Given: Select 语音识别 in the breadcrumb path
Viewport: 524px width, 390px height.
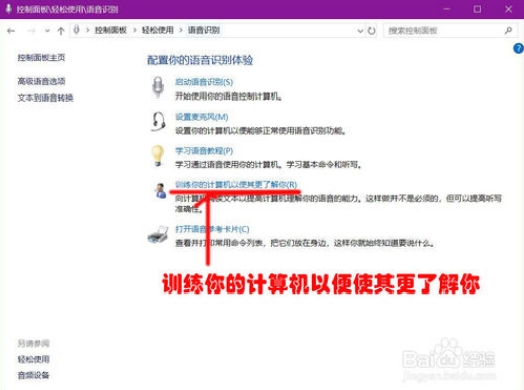Looking at the screenshot, I should click(204, 30).
